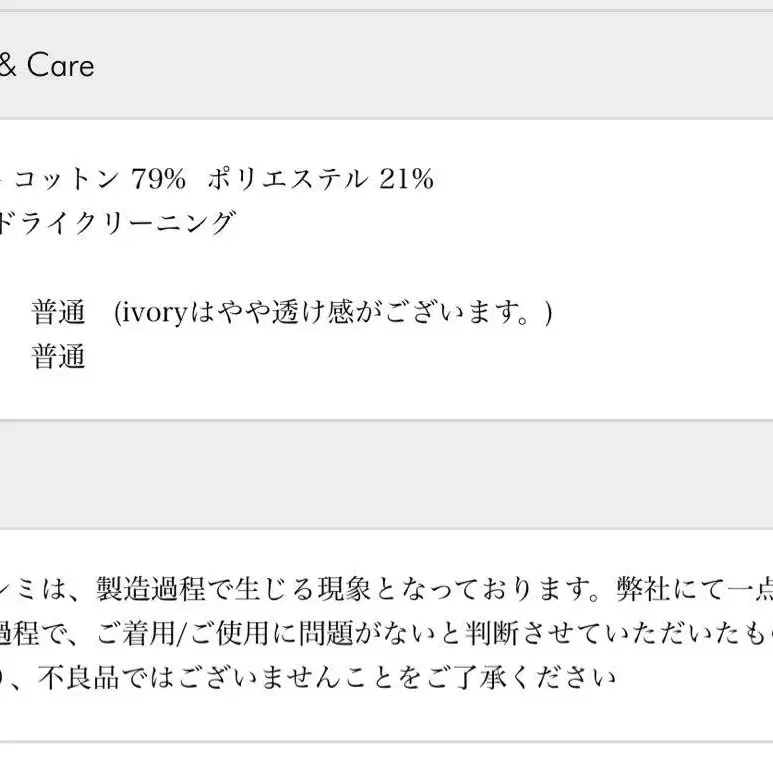Viewport: 773px width, 773px height.
Task: Click the "コットン 79%" composition text
Action: pos(100,178)
